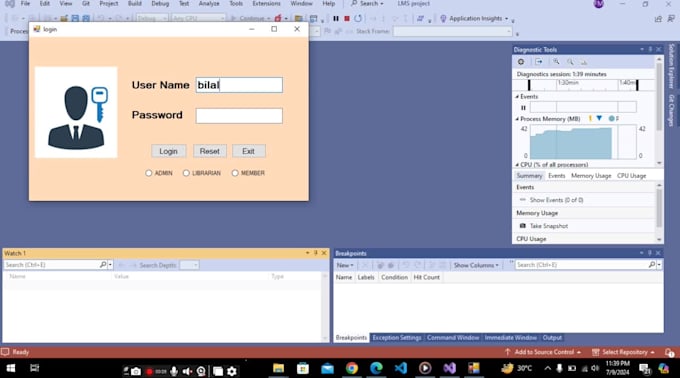Screen dimensions: 680x378
Task: Open the Git Changes side tab
Action: pos(671,110)
